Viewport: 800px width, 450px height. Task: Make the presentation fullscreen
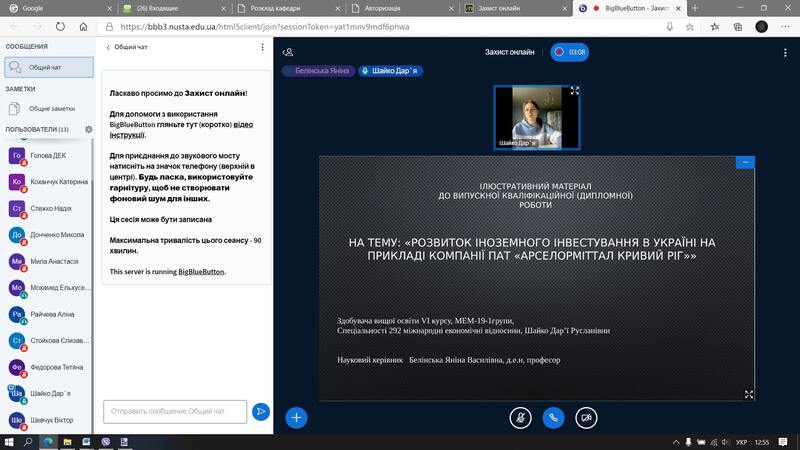click(x=748, y=394)
